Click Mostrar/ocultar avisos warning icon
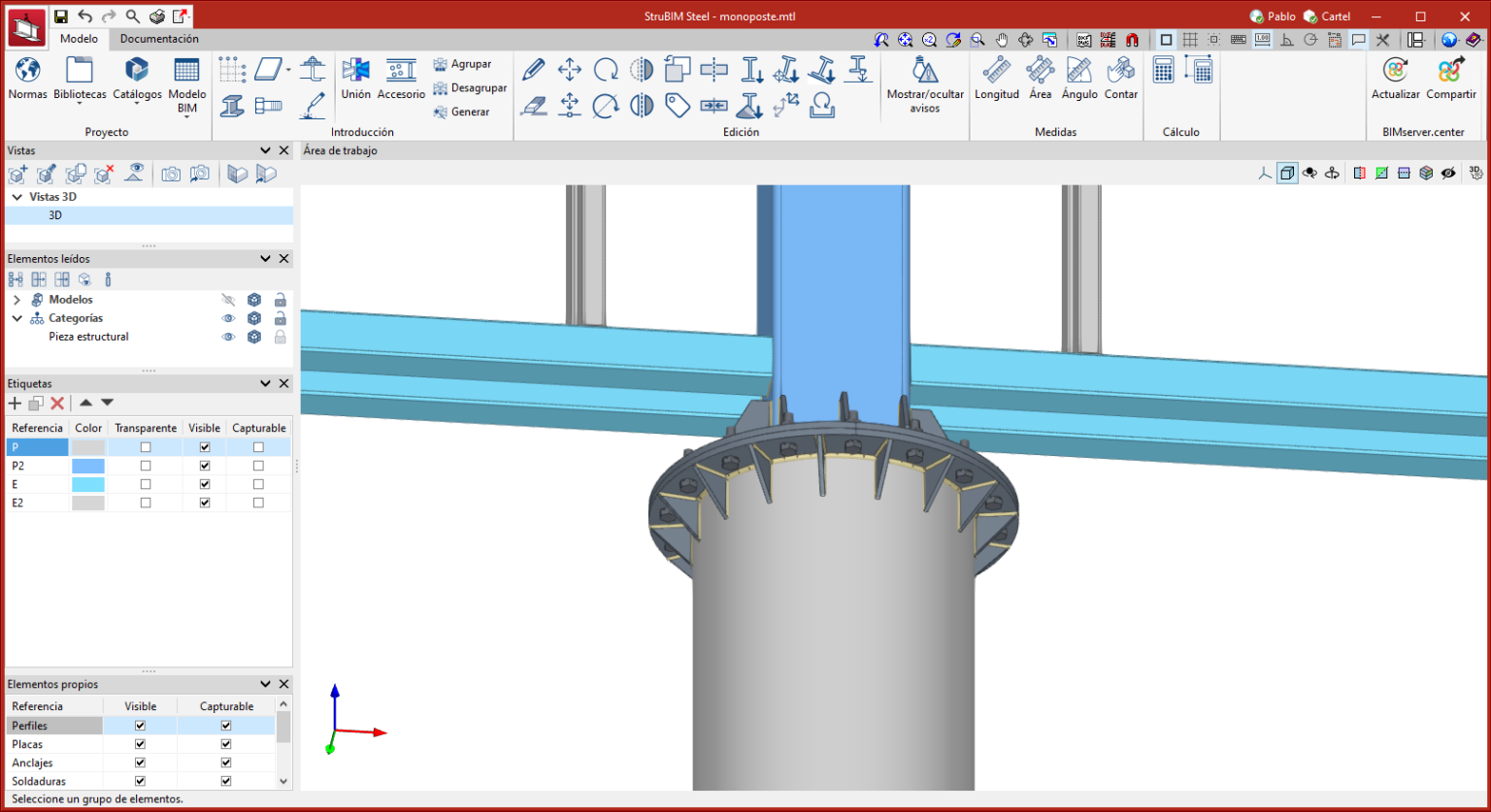Viewport: 1491px width, 812px height. tap(925, 71)
